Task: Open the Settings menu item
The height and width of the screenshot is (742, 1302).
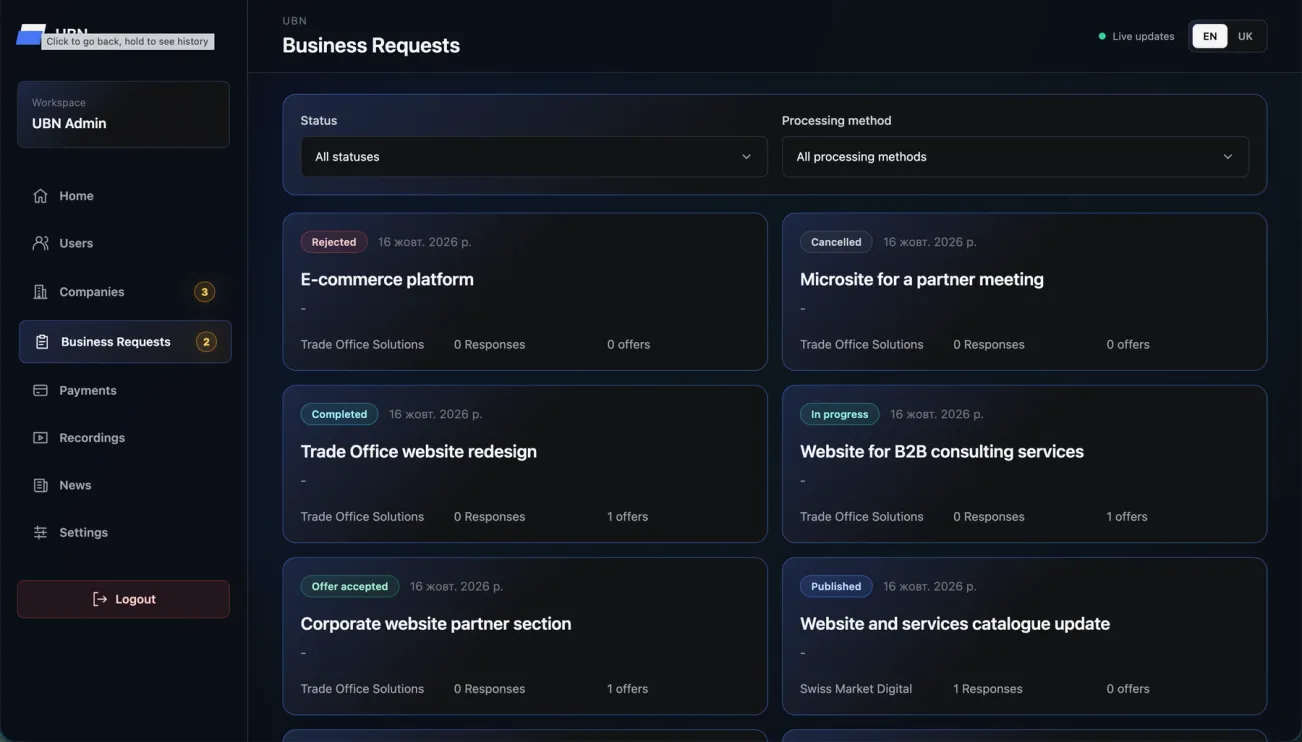Action: click(124, 533)
